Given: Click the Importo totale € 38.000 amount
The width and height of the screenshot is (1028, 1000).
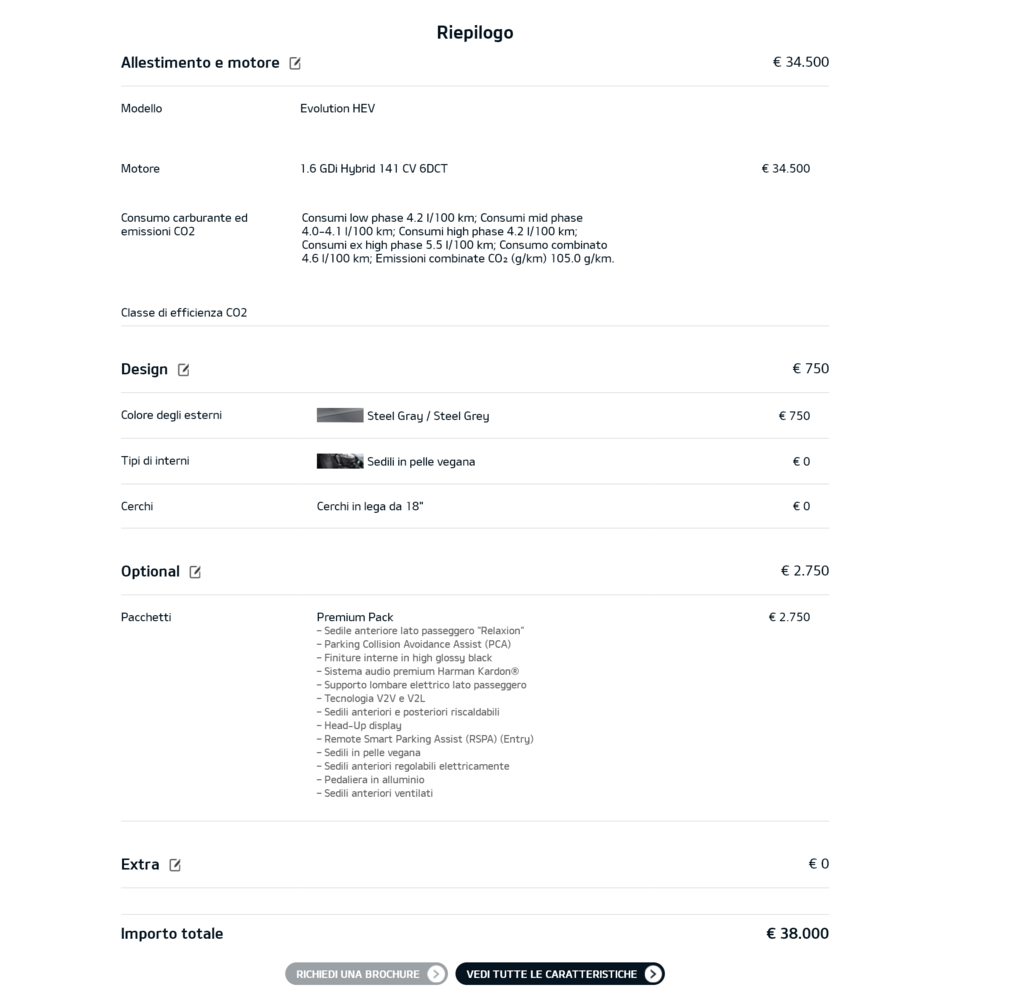Looking at the screenshot, I should tap(797, 933).
